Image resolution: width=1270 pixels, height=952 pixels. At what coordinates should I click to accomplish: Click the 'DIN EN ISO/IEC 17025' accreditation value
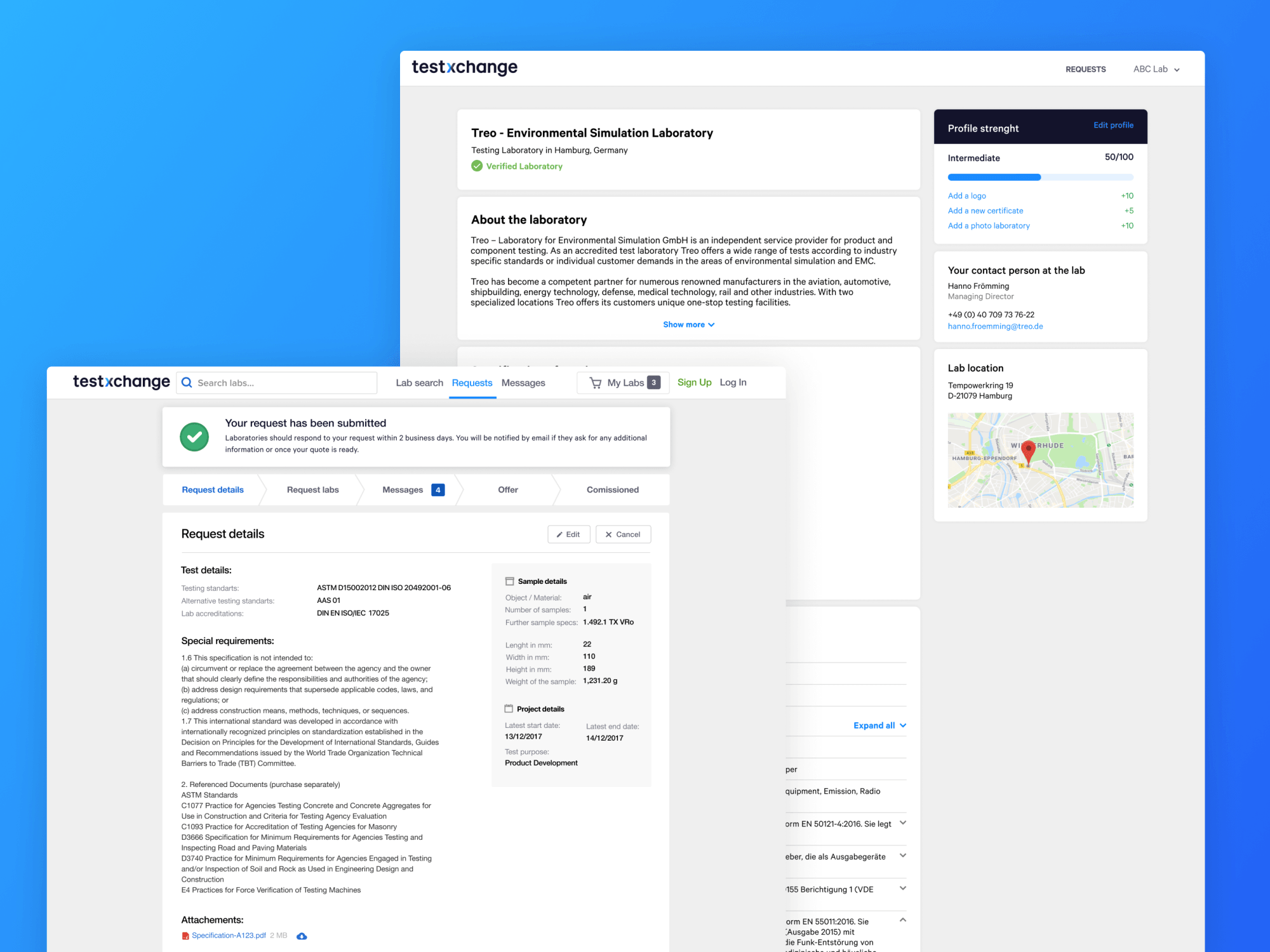353,613
